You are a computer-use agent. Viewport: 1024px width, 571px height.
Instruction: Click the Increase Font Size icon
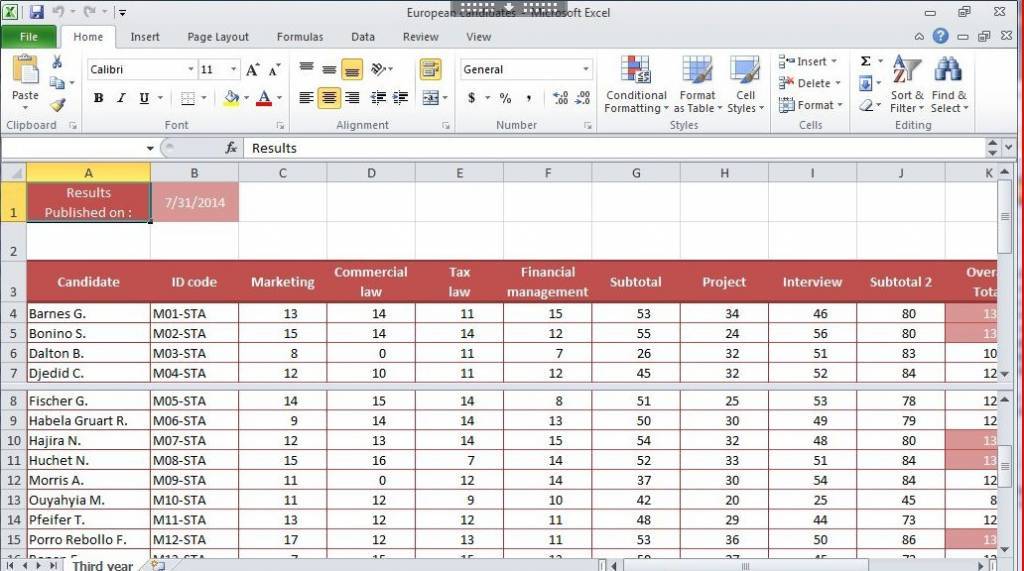[253, 70]
